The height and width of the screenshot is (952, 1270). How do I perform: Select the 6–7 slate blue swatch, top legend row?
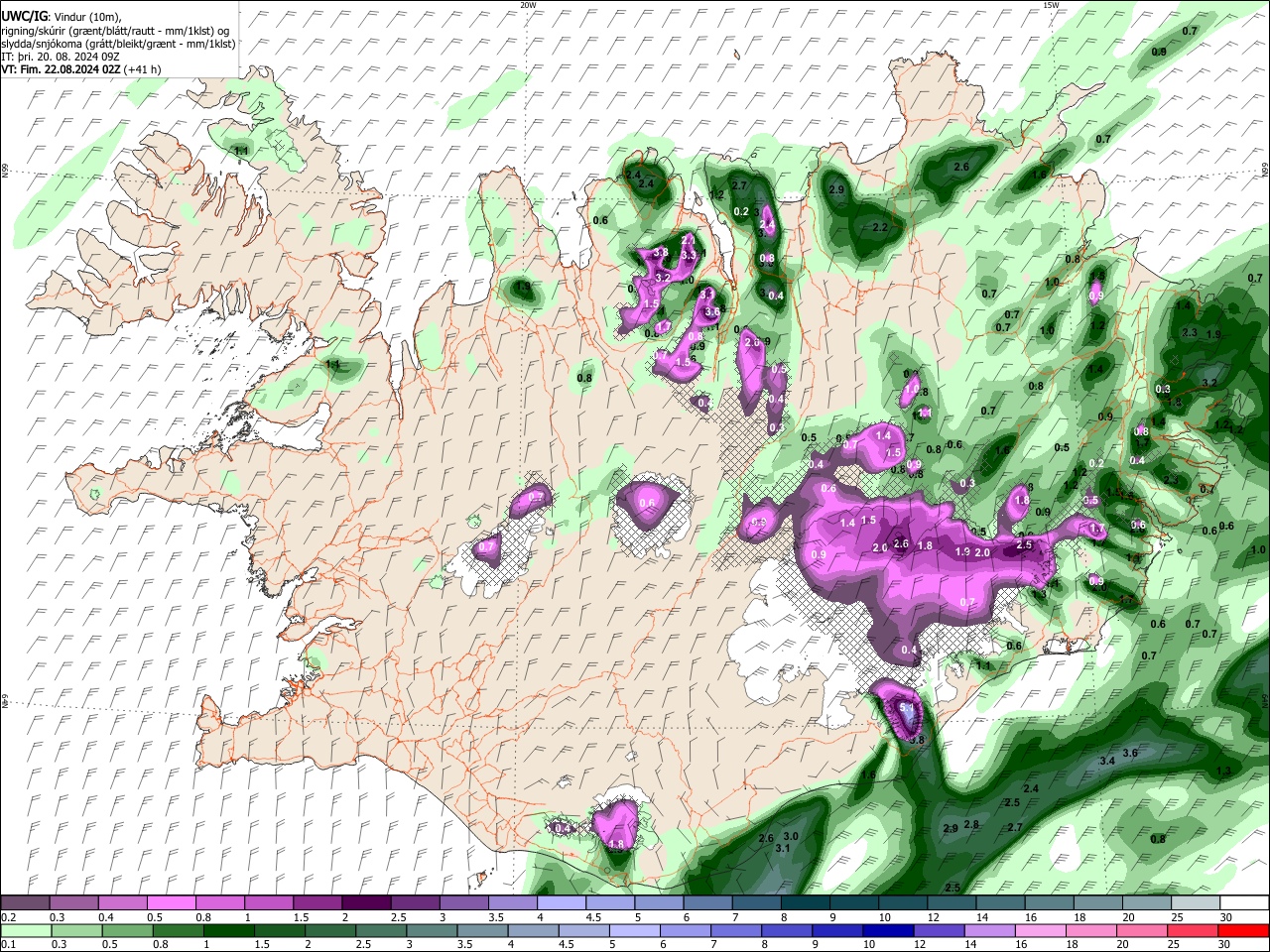coord(706,903)
